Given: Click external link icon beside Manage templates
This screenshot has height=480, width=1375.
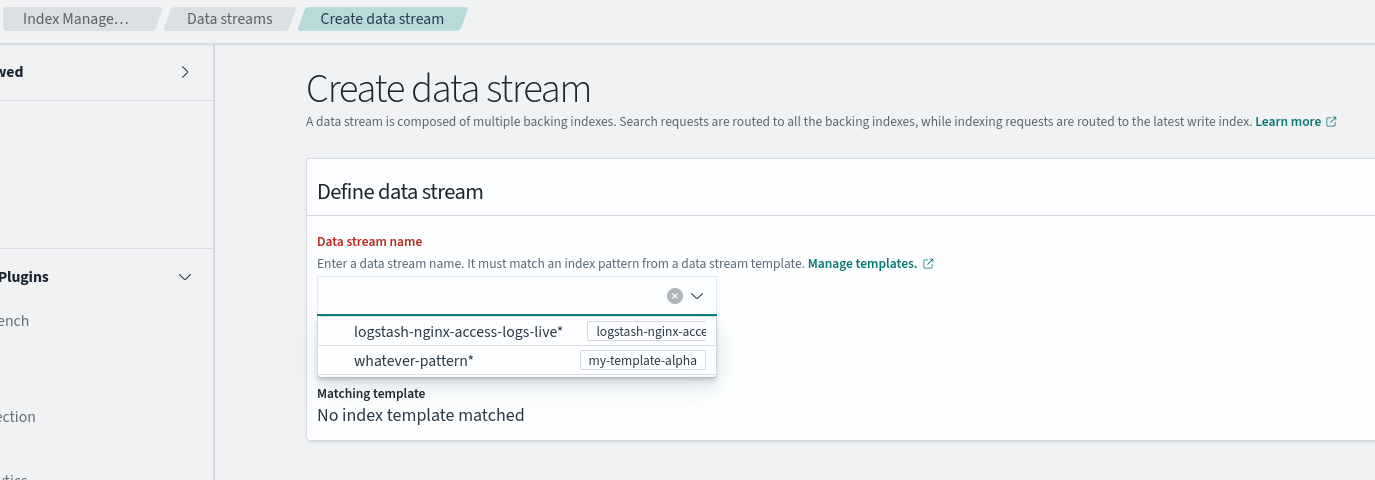Looking at the screenshot, I should click(x=928, y=264).
